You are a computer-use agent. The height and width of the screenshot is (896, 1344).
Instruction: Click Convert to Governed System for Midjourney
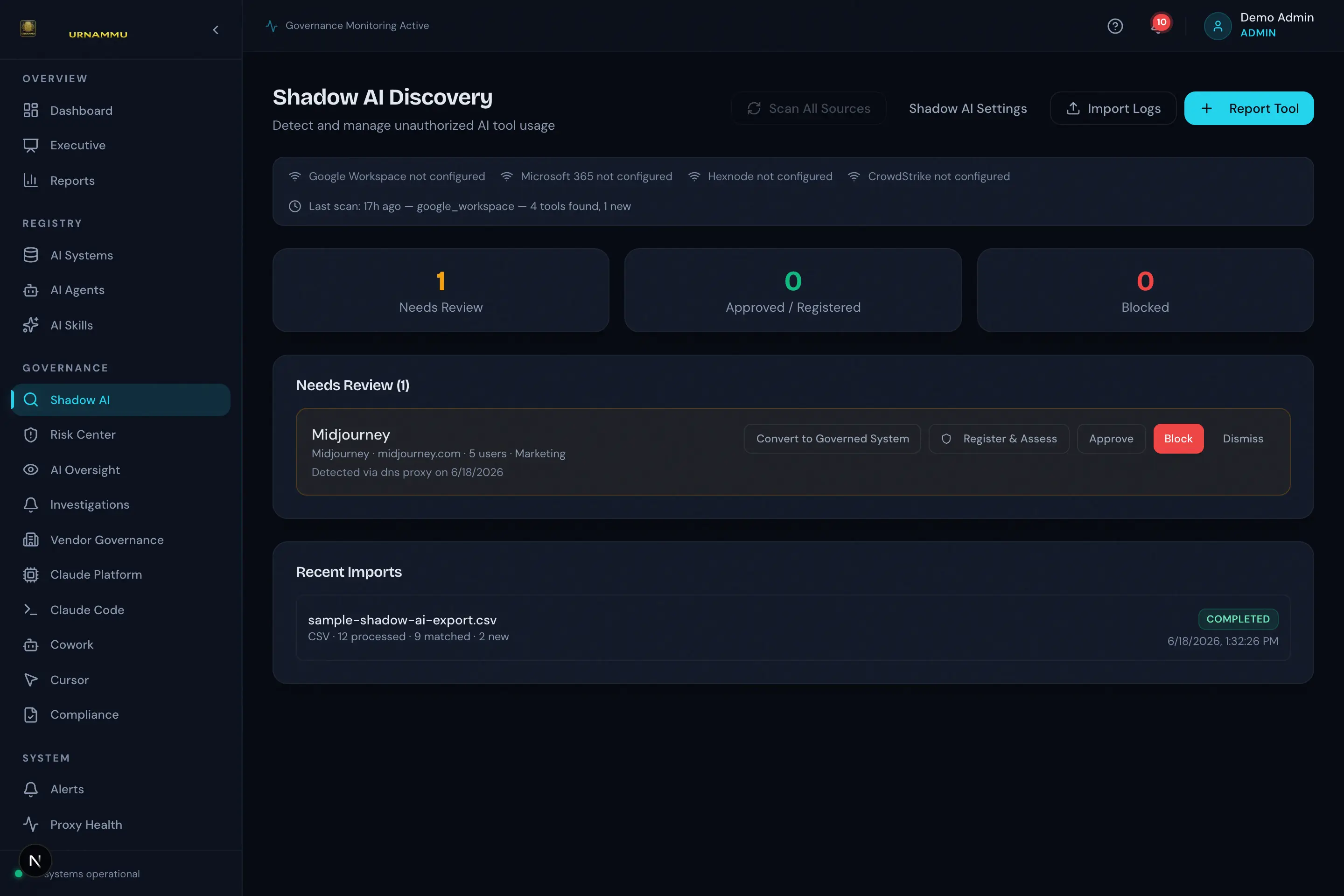[833, 439]
